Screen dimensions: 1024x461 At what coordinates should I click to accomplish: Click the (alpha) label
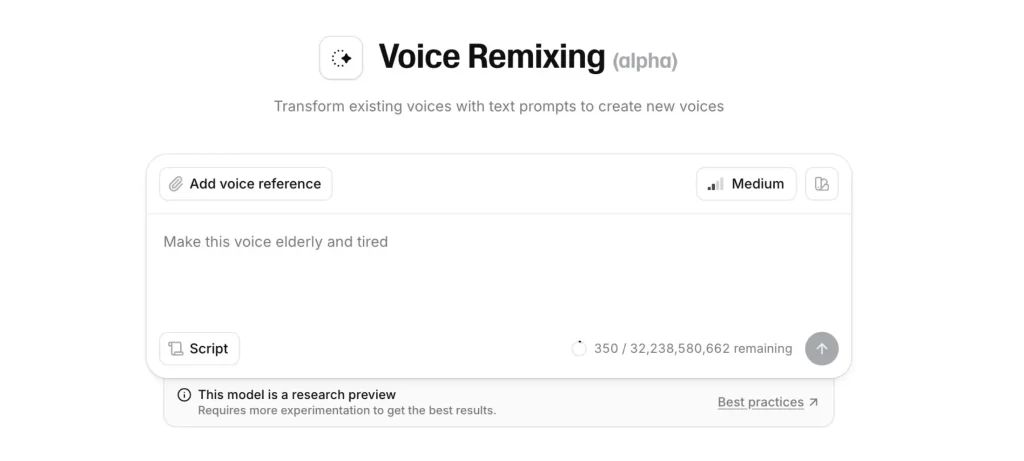click(x=645, y=61)
